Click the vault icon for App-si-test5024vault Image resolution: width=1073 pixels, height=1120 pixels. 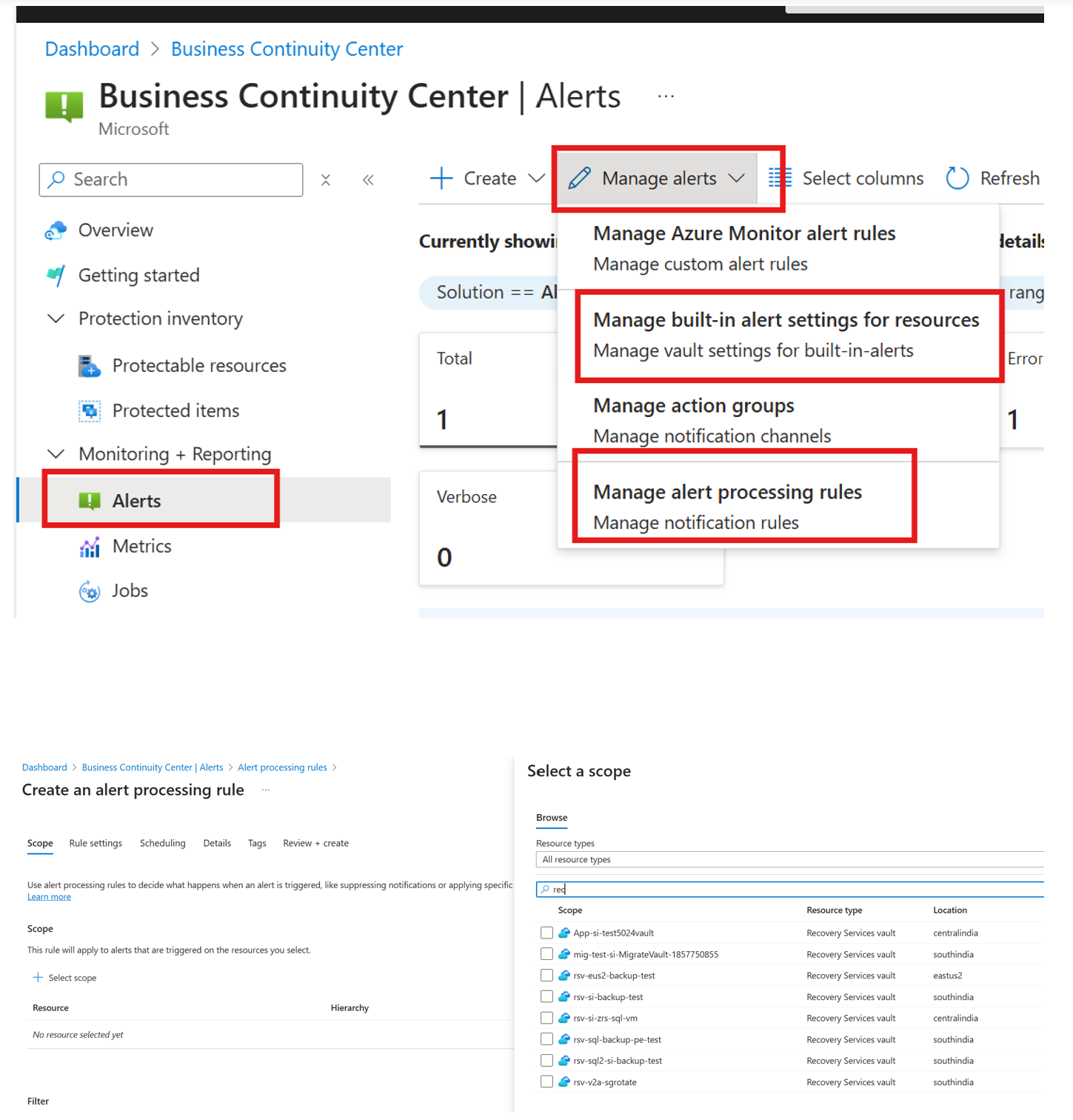click(564, 933)
